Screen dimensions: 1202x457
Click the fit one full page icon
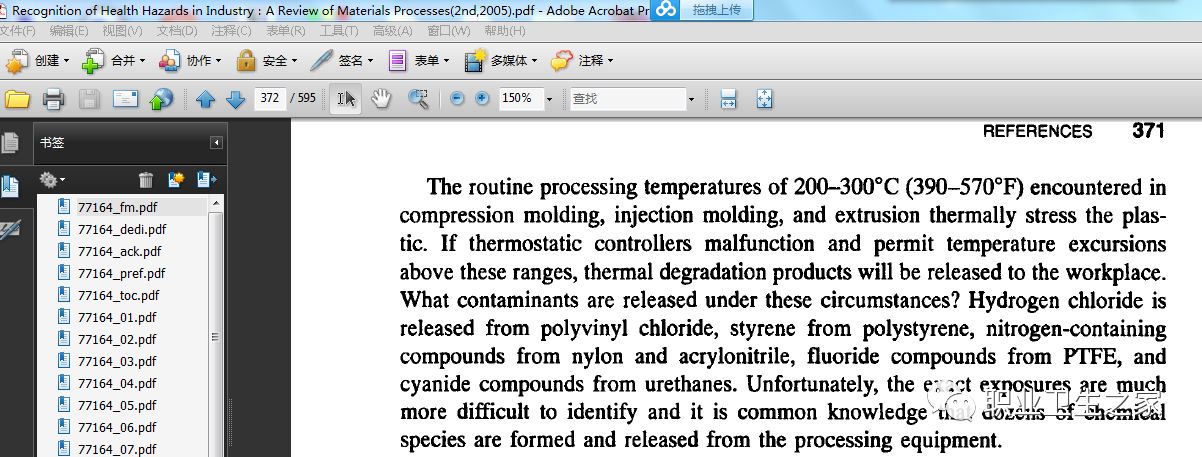click(764, 99)
